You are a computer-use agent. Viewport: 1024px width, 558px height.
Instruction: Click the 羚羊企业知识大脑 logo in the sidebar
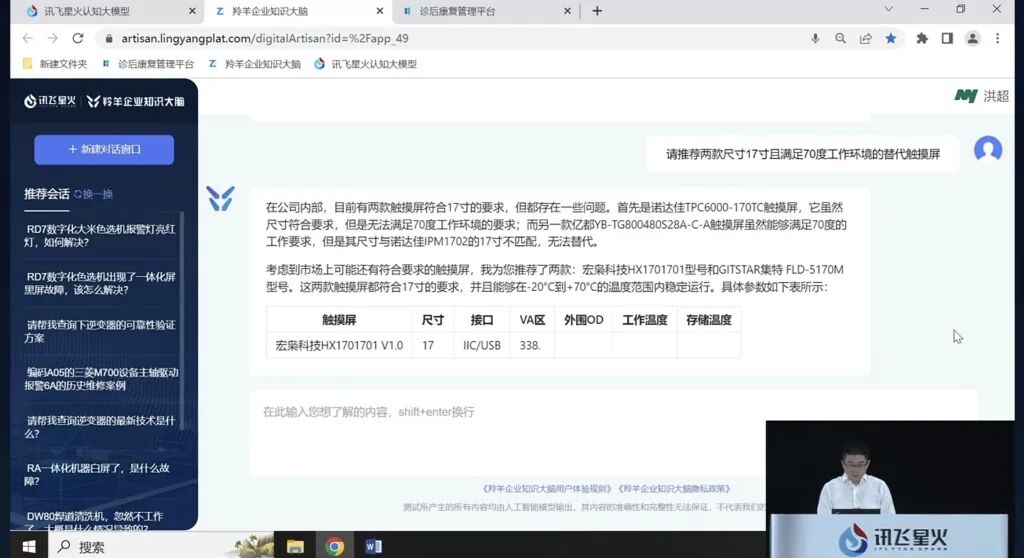pyautogui.click(x=136, y=101)
